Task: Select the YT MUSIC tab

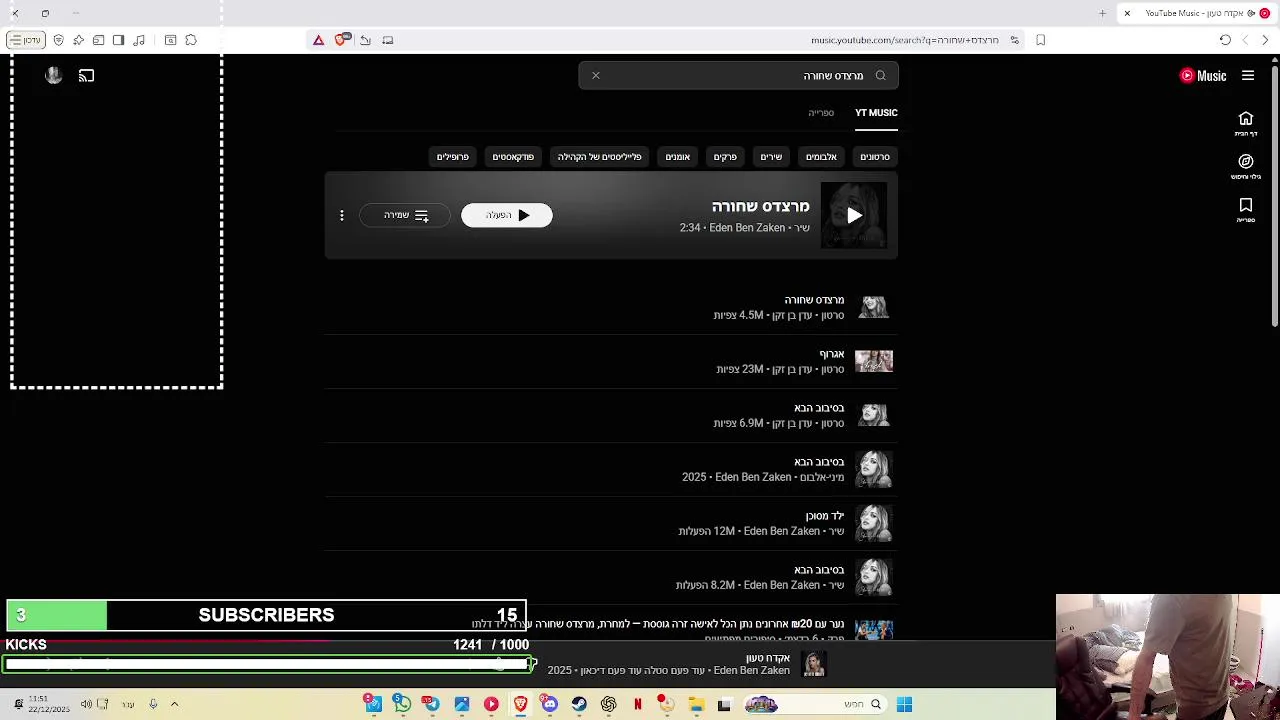Action: 876,113
